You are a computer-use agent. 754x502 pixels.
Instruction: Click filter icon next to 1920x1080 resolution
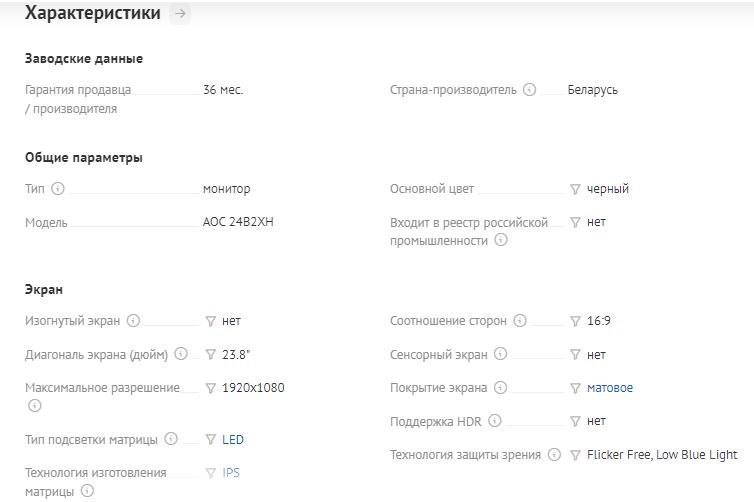click(211, 388)
